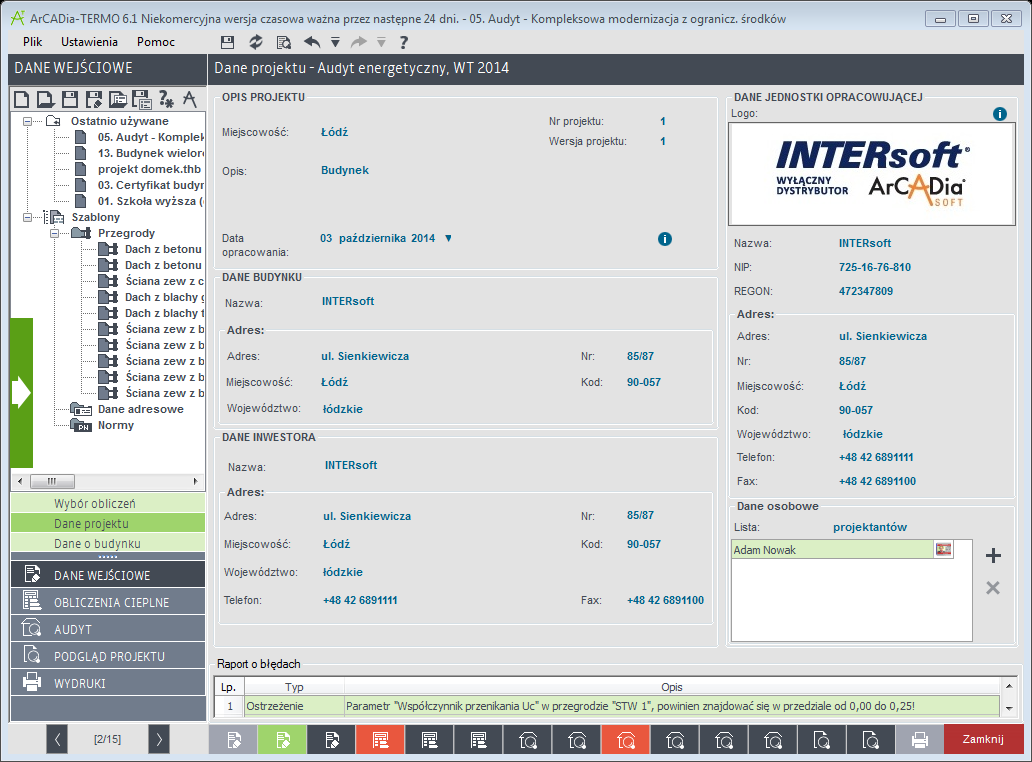The height and width of the screenshot is (762, 1032).
Task: Open the Plik menu
Action: pyautogui.click(x=32, y=42)
